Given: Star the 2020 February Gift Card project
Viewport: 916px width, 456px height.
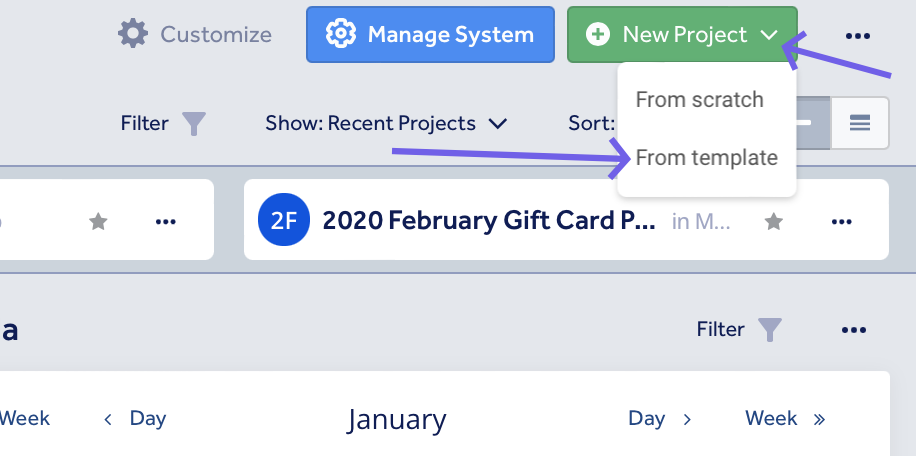Looking at the screenshot, I should (x=774, y=221).
